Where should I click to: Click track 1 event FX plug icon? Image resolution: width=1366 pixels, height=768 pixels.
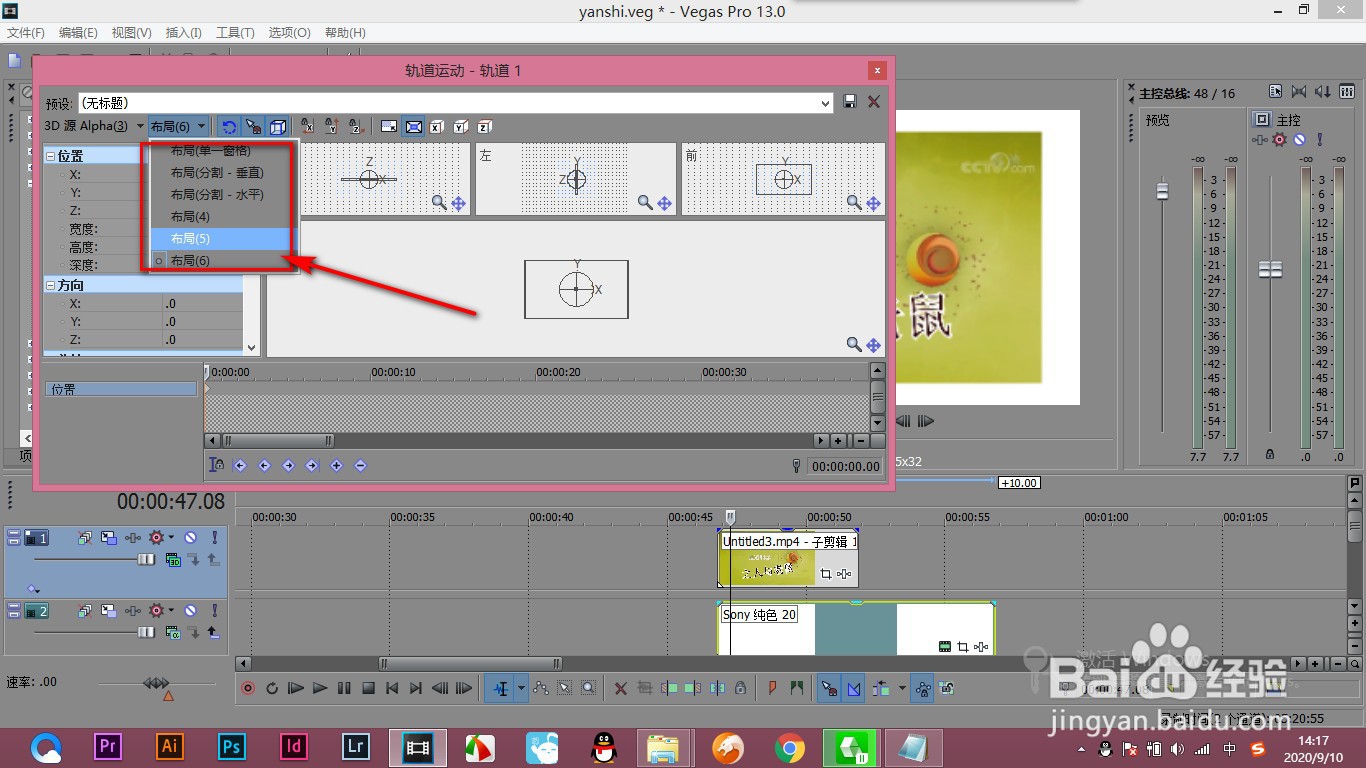(x=132, y=538)
